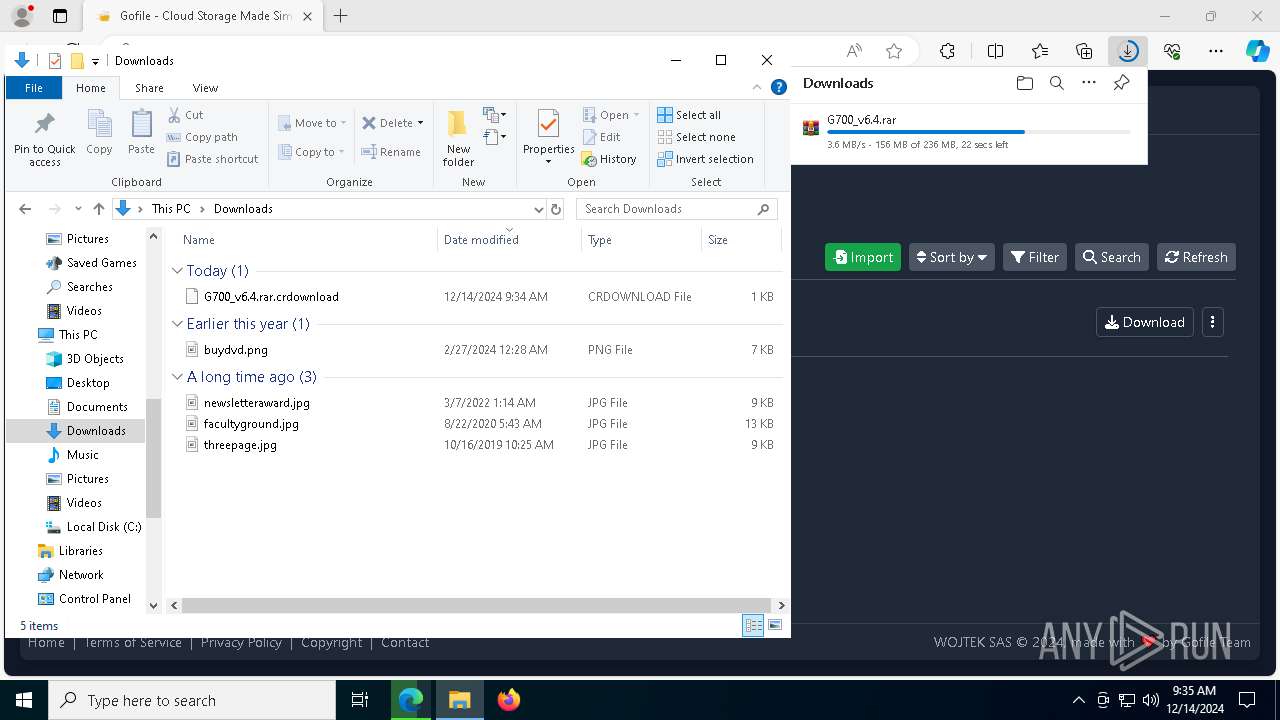Click Gofile Refresh button

[x=1196, y=257]
